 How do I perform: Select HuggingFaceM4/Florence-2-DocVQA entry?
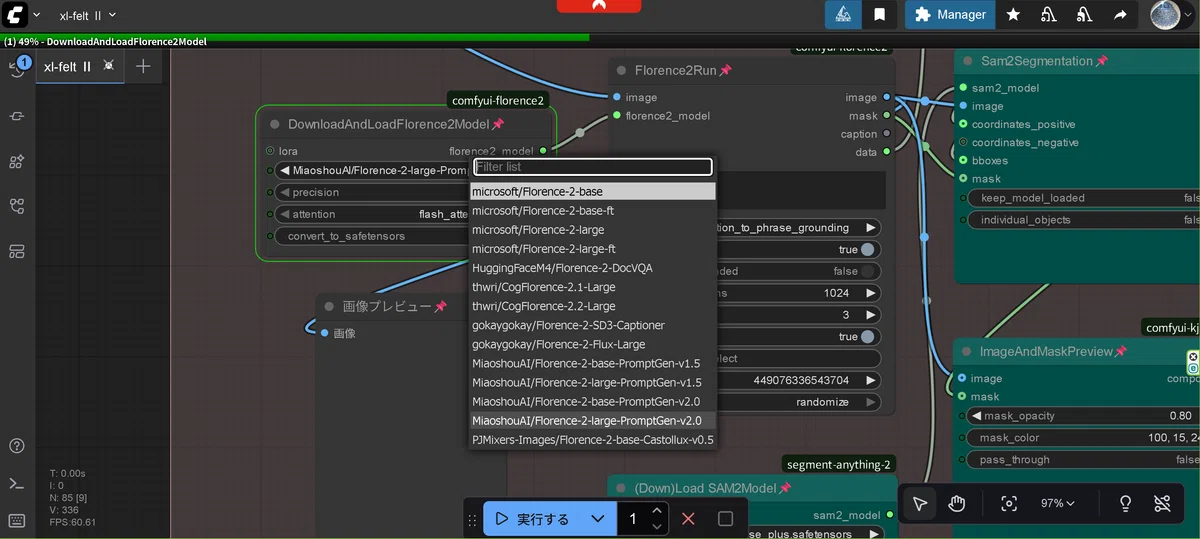point(593,268)
